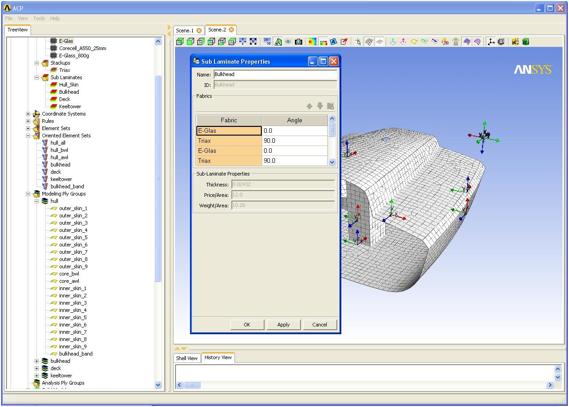Click the outer_skin_1 ply icon
The height and width of the screenshot is (407, 569).
point(54,209)
